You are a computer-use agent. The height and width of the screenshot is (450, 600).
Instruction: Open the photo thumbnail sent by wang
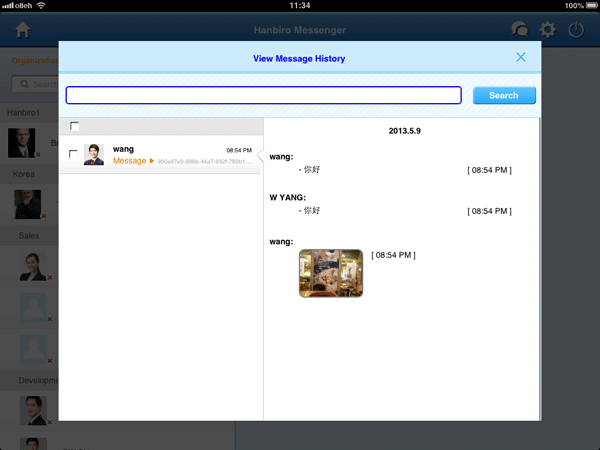point(330,273)
